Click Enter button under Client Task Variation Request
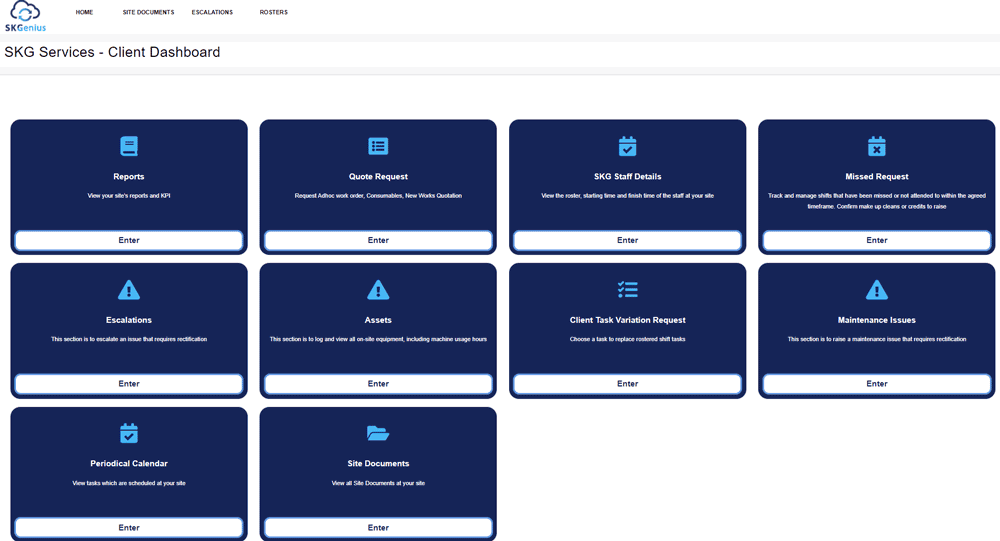The height and width of the screenshot is (541, 1000). click(x=628, y=384)
